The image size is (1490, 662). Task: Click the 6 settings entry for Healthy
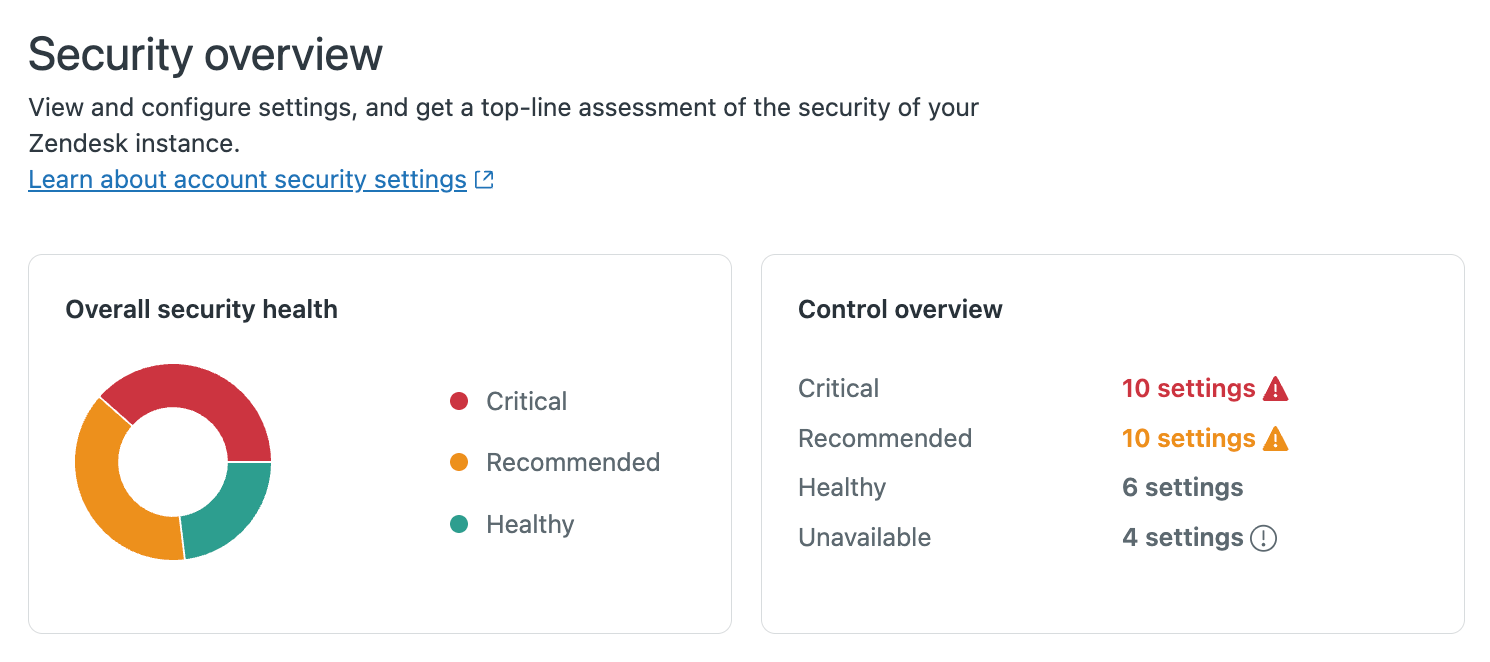click(1182, 487)
